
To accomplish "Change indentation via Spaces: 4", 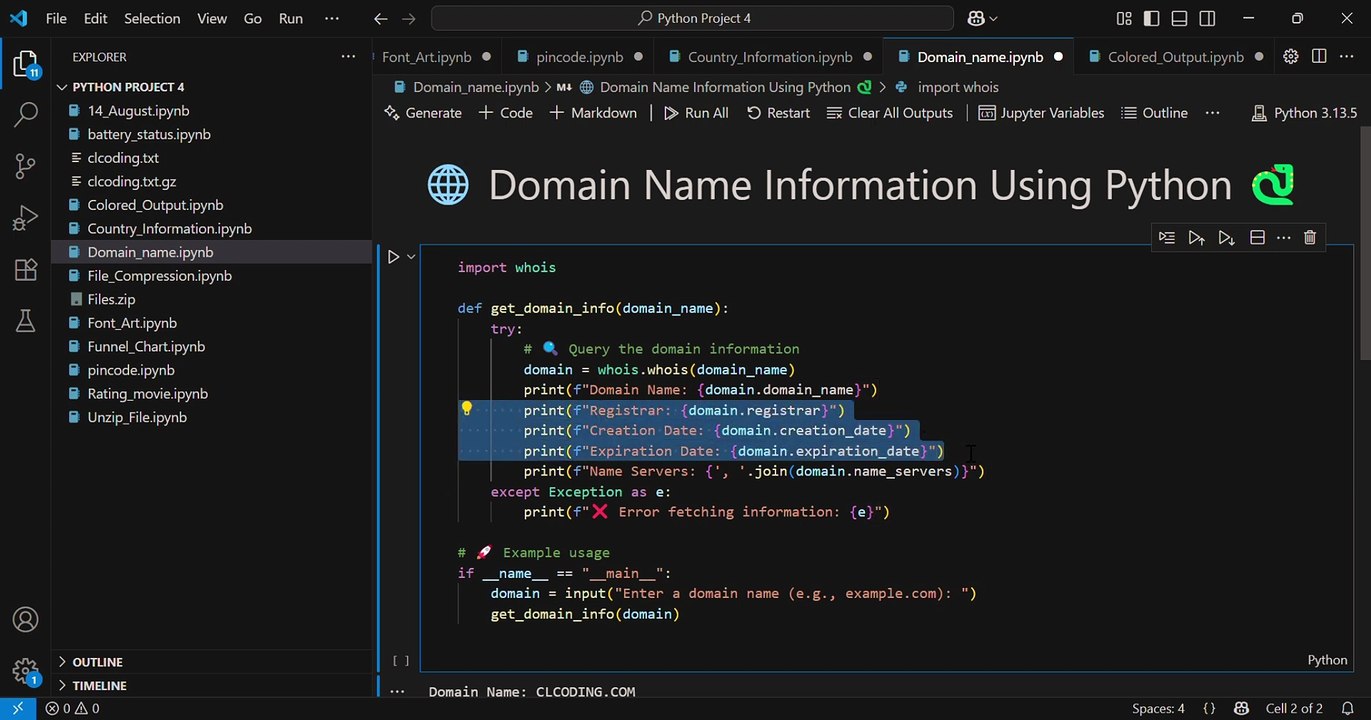I will tap(1158, 708).
